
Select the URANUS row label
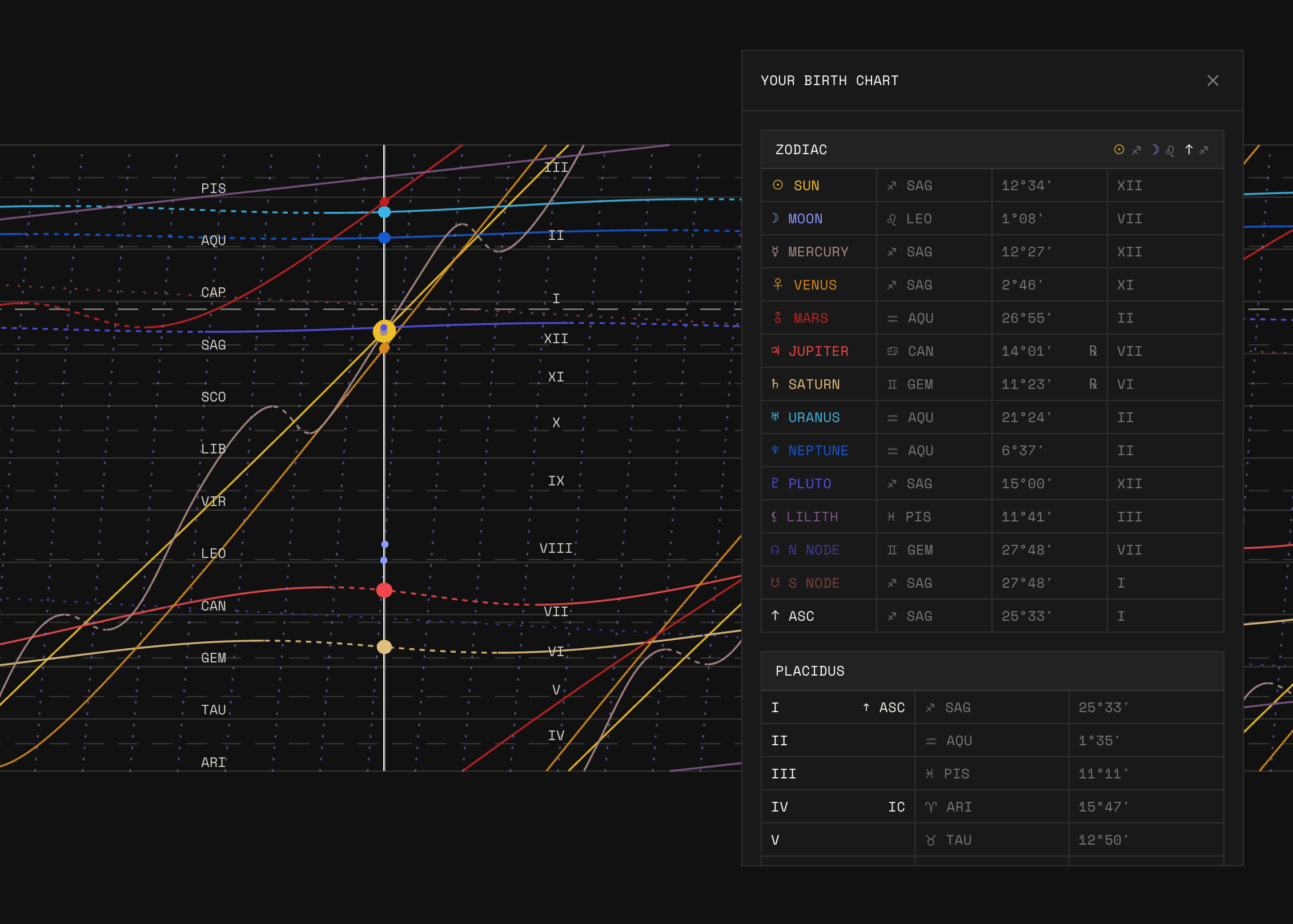[814, 417]
